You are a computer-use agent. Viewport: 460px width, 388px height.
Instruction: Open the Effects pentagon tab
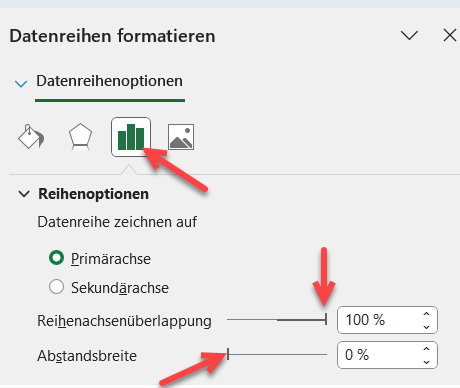tap(80, 137)
